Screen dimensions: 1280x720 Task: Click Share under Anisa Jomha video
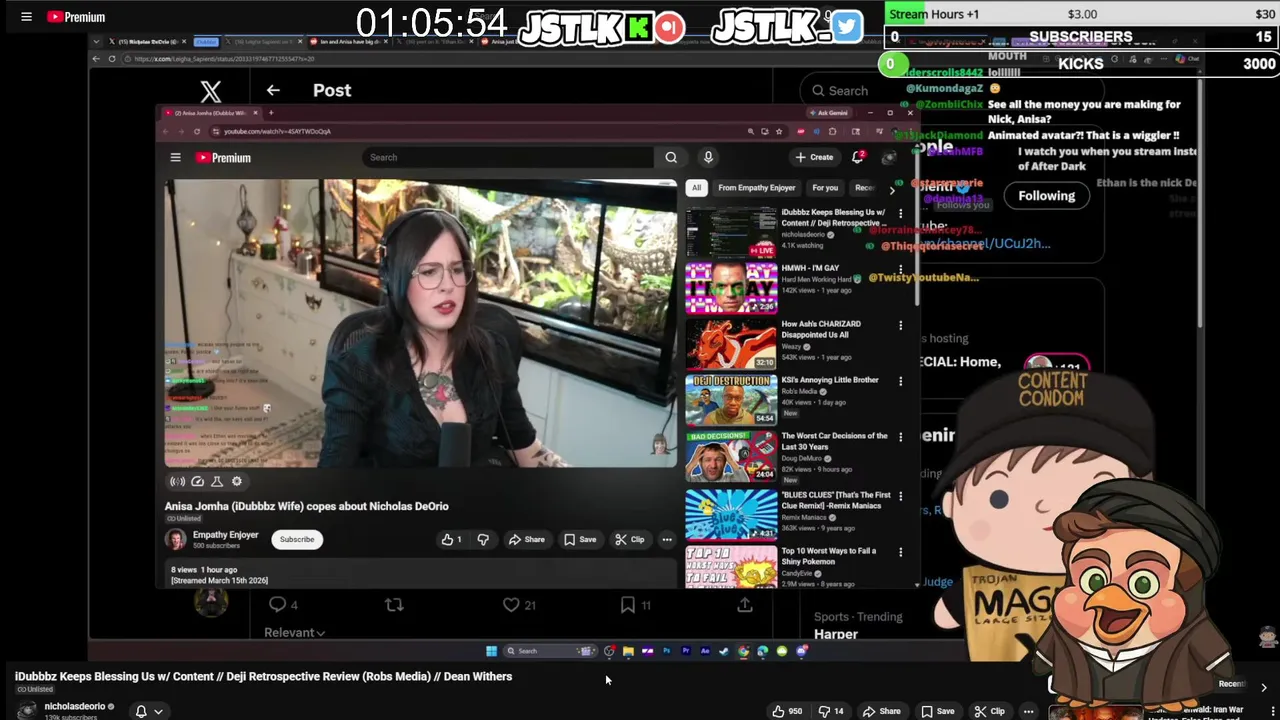click(526, 539)
